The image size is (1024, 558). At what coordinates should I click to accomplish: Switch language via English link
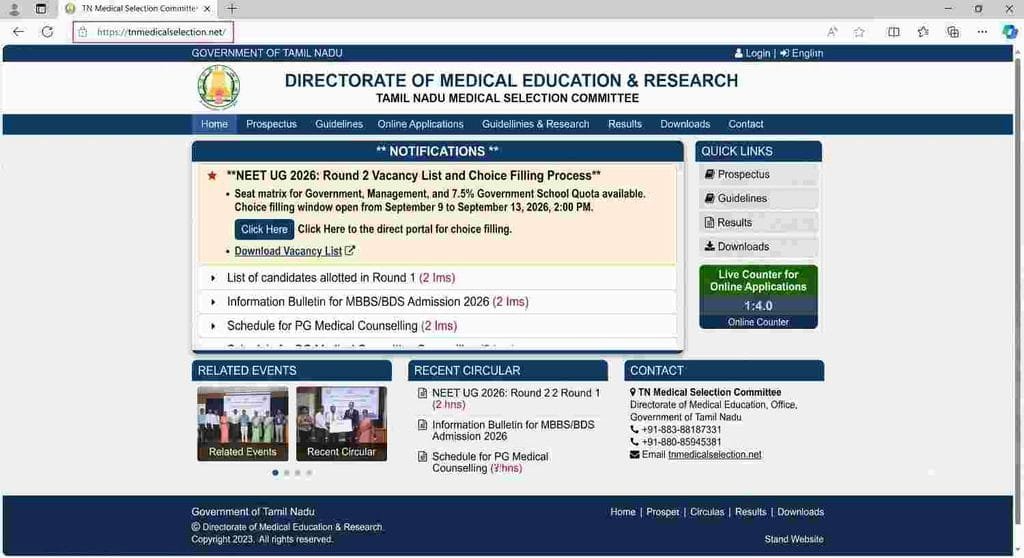(x=801, y=54)
